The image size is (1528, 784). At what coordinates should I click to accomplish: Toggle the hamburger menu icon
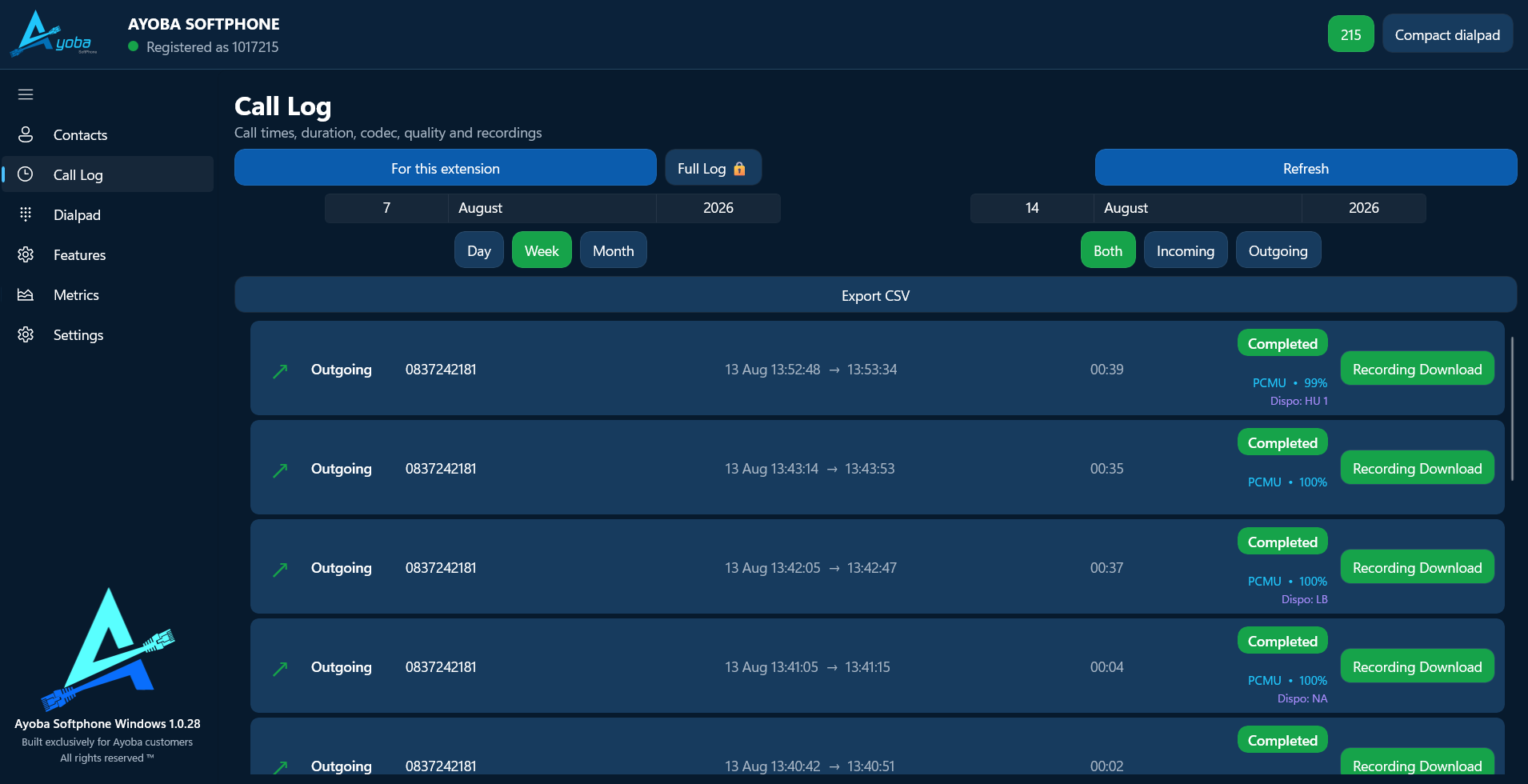(x=26, y=94)
